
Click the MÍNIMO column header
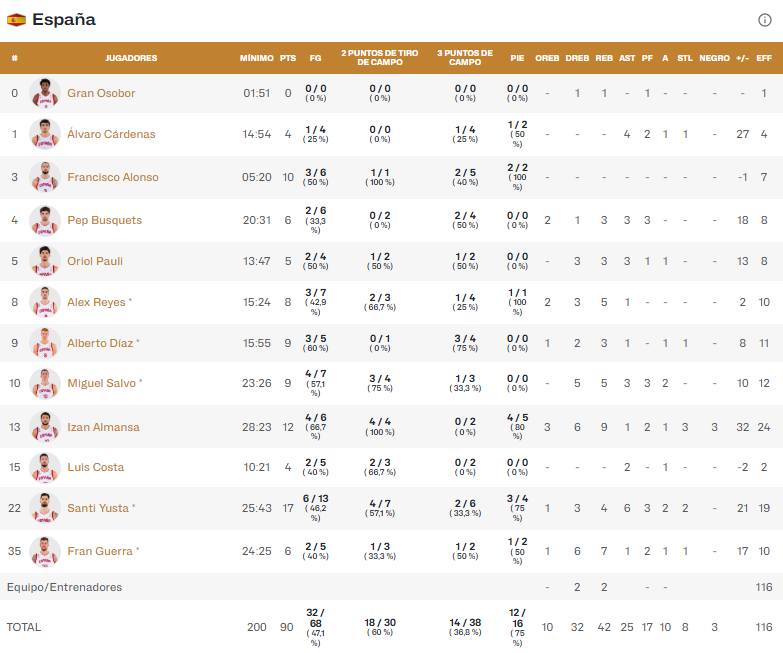pyautogui.click(x=256, y=58)
